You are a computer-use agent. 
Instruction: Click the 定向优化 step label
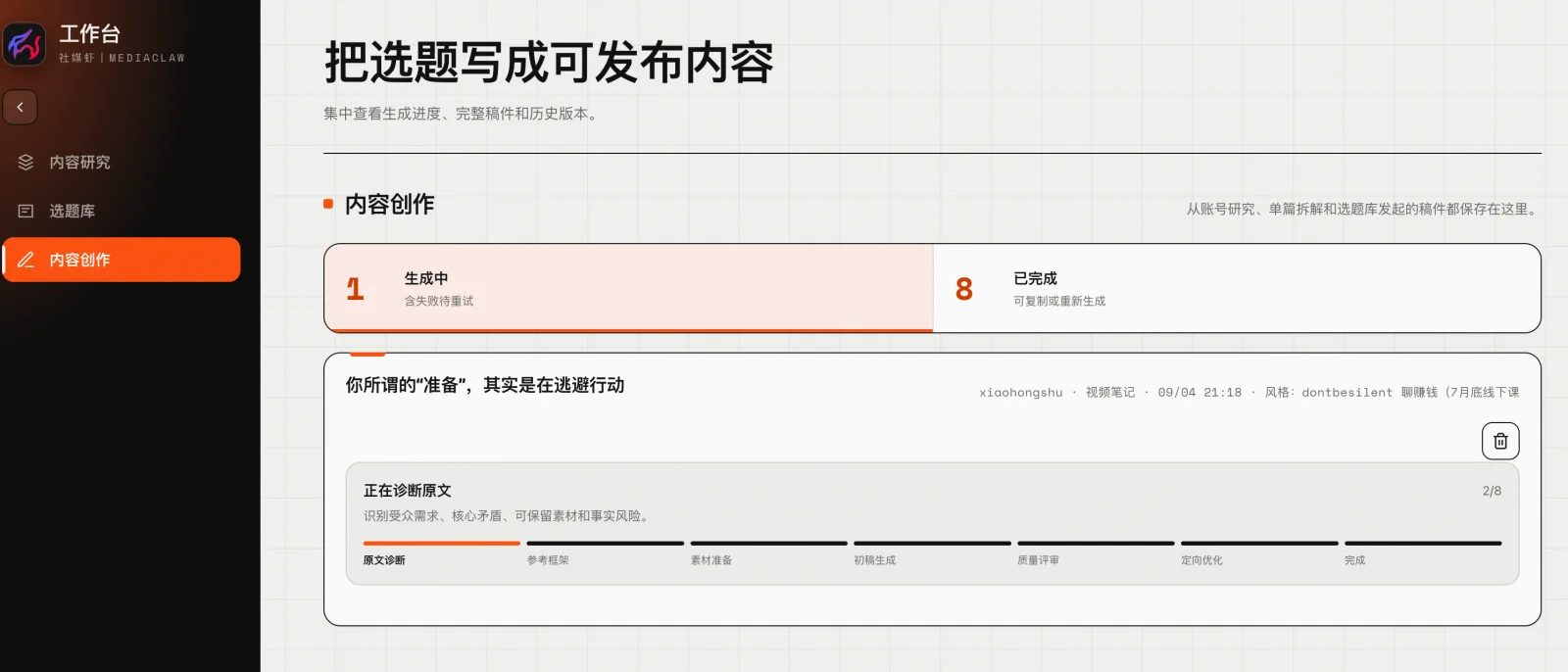click(1201, 560)
